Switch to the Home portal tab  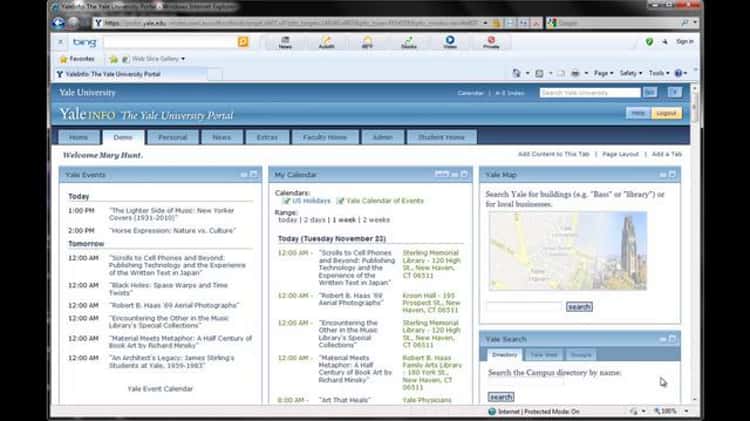click(x=78, y=137)
